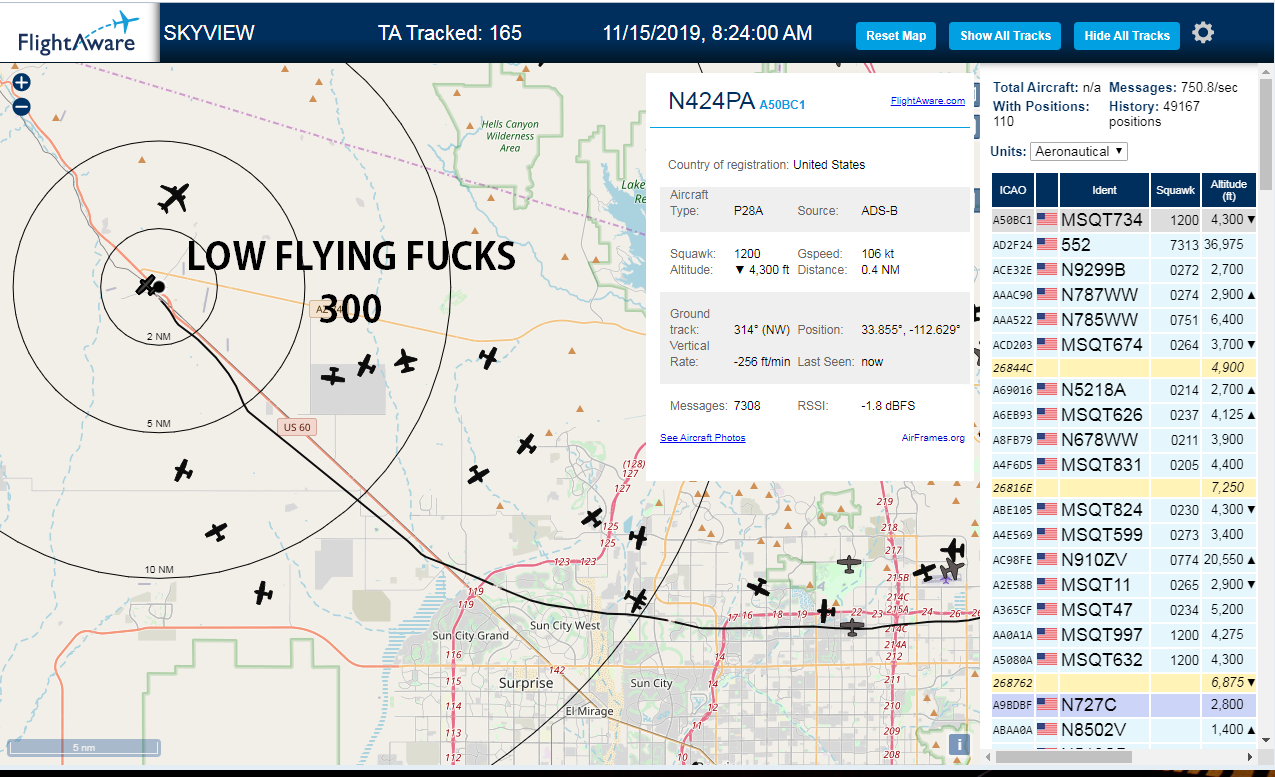1275x777 pixels.
Task: Click the A50BC1 hex code beside N424PA
Action: pyautogui.click(x=782, y=104)
